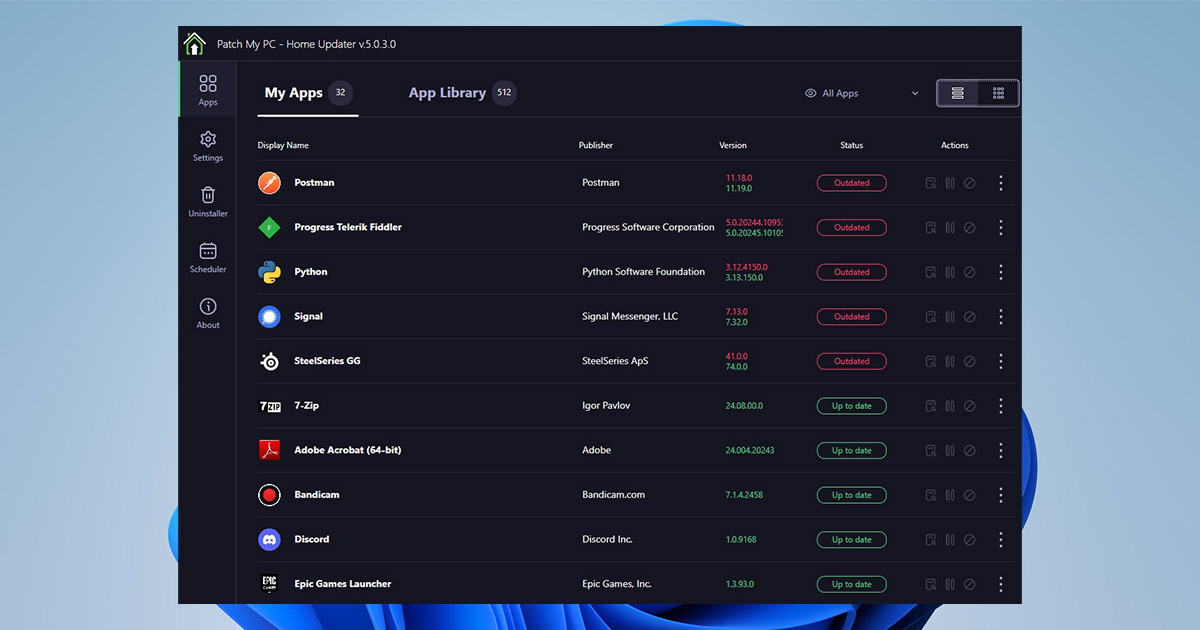This screenshot has height=630, width=1200.
Task: Click the Python app icon
Action: click(269, 272)
